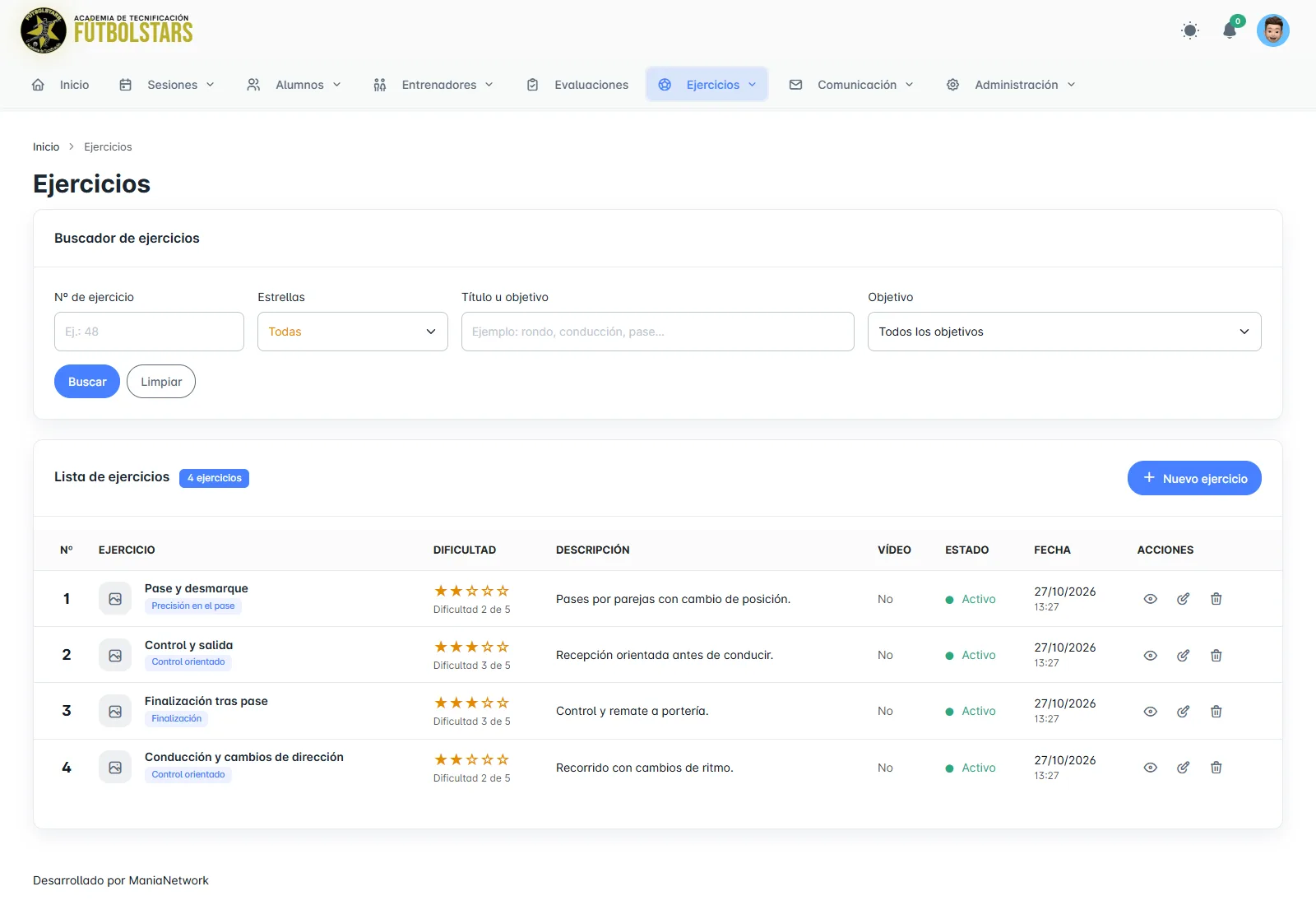
Task: Click image placeholder for Finalización tras pase
Action: pos(115,712)
